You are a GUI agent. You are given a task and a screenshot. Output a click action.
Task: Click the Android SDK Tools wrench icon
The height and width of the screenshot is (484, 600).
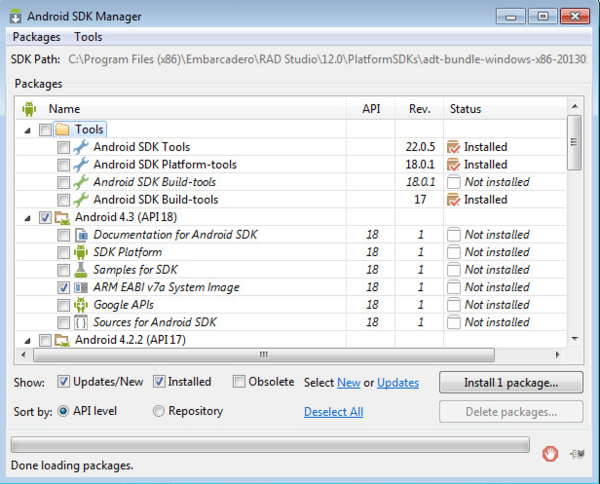(x=81, y=147)
